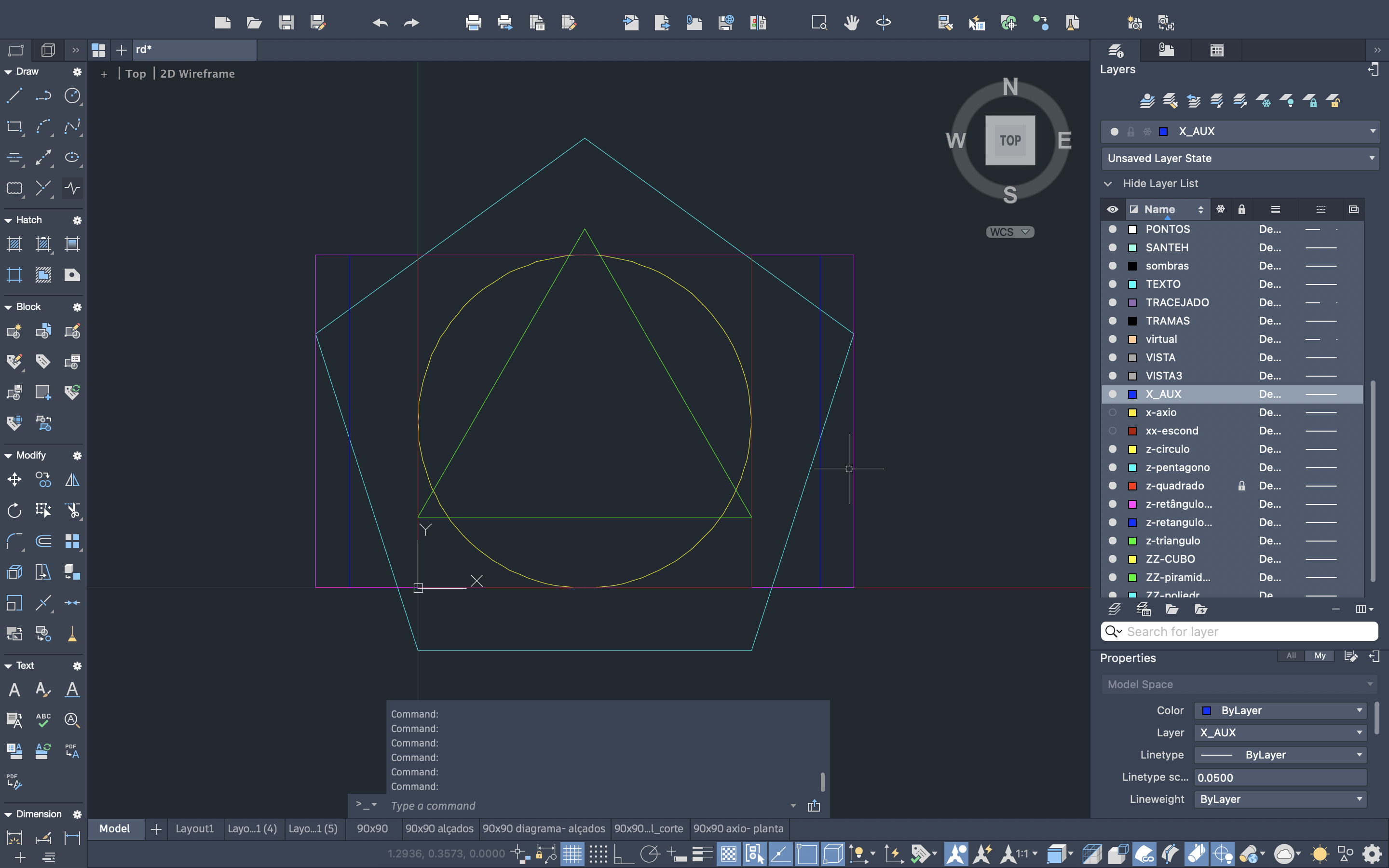Open the 90x90 alçados layout tab
The image size is (1389, 868).
coord(439,828)
